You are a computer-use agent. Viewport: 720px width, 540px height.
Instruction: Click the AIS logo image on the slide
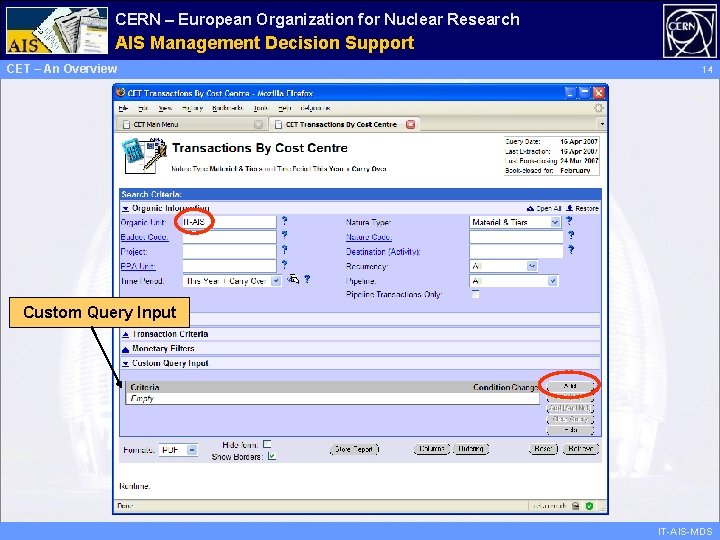pyautogui.click(x=57, y=30)
